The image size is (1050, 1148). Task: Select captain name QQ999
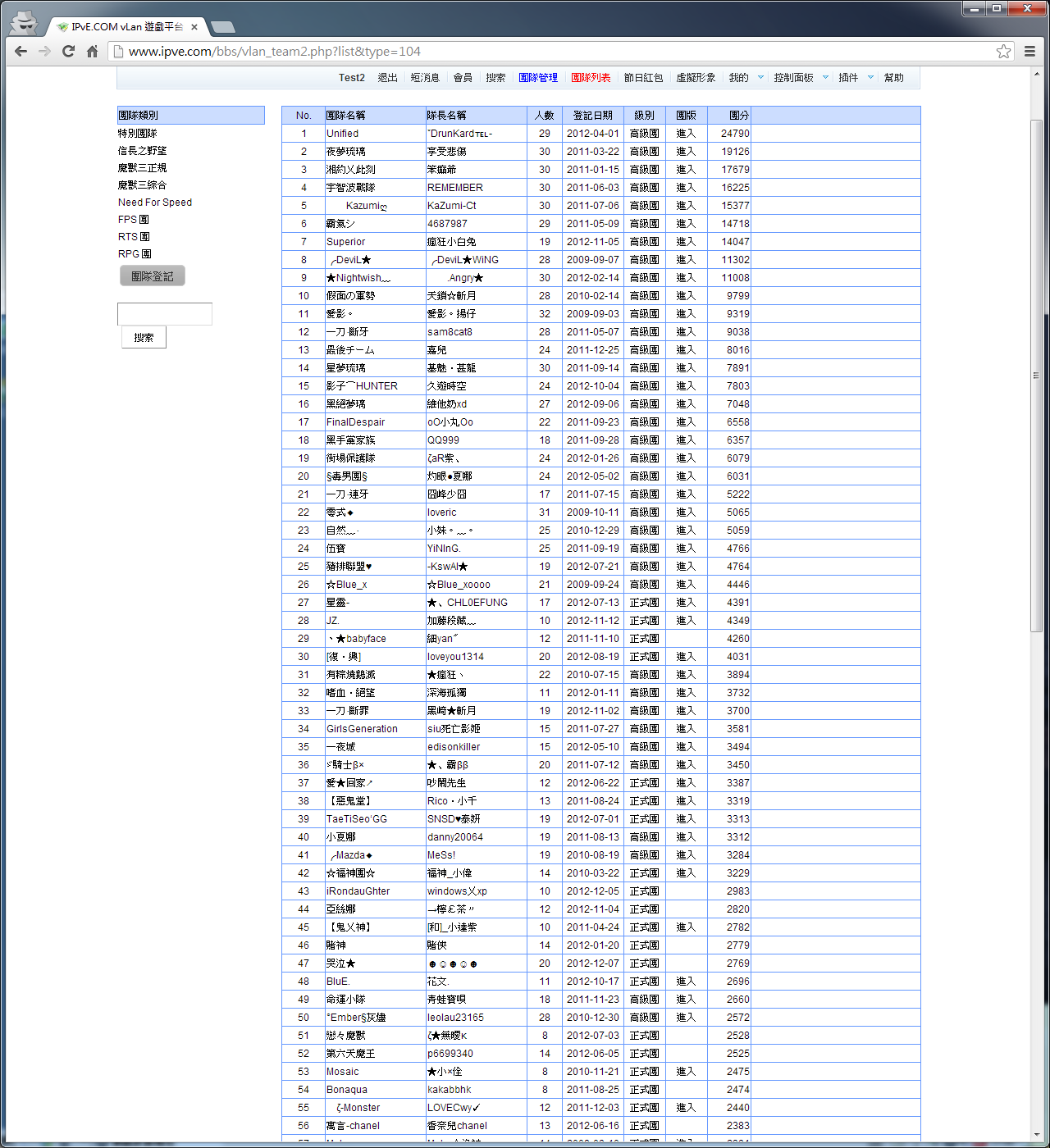point(444,440)
